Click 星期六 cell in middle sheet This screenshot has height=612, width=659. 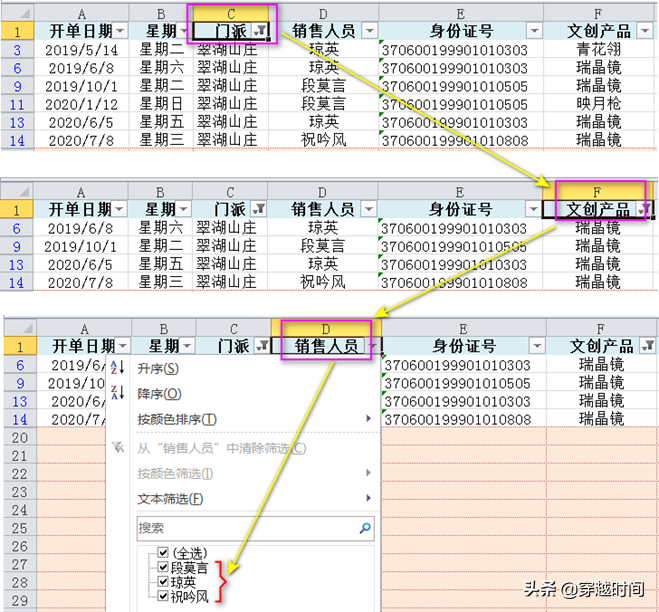click(161, 228)
